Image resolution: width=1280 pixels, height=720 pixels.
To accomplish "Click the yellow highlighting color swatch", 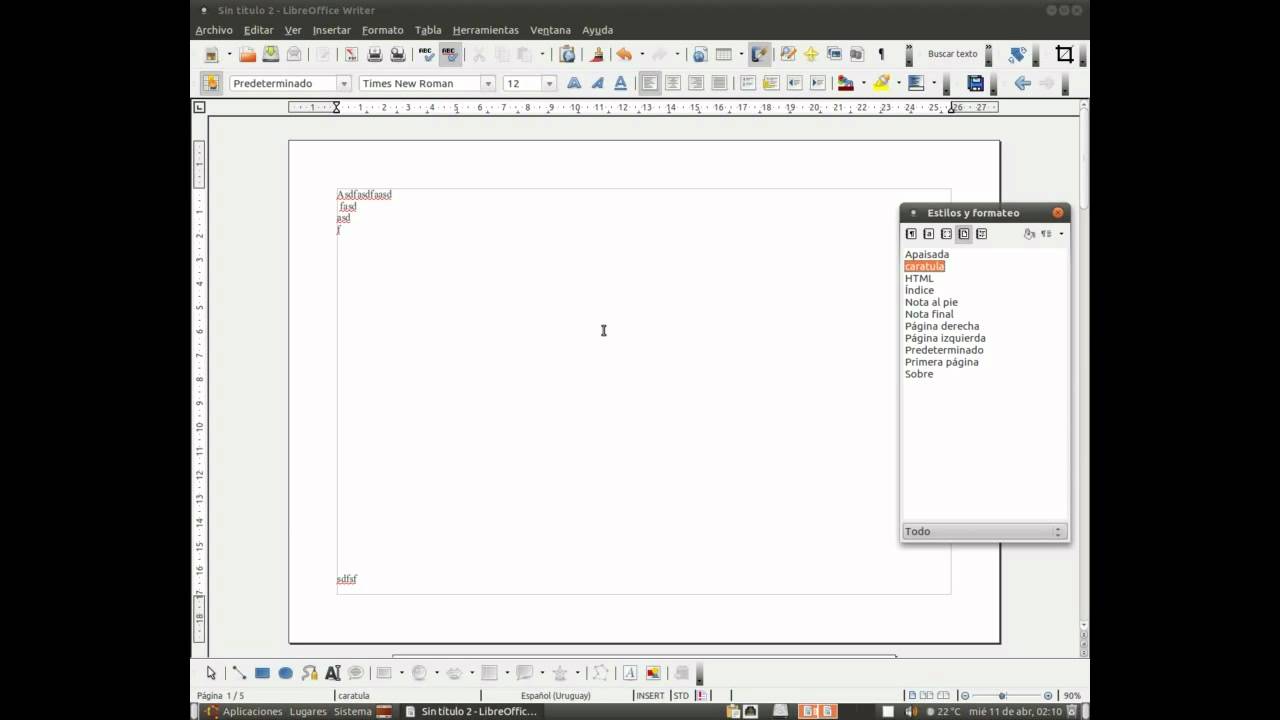I will pos(881,83).
